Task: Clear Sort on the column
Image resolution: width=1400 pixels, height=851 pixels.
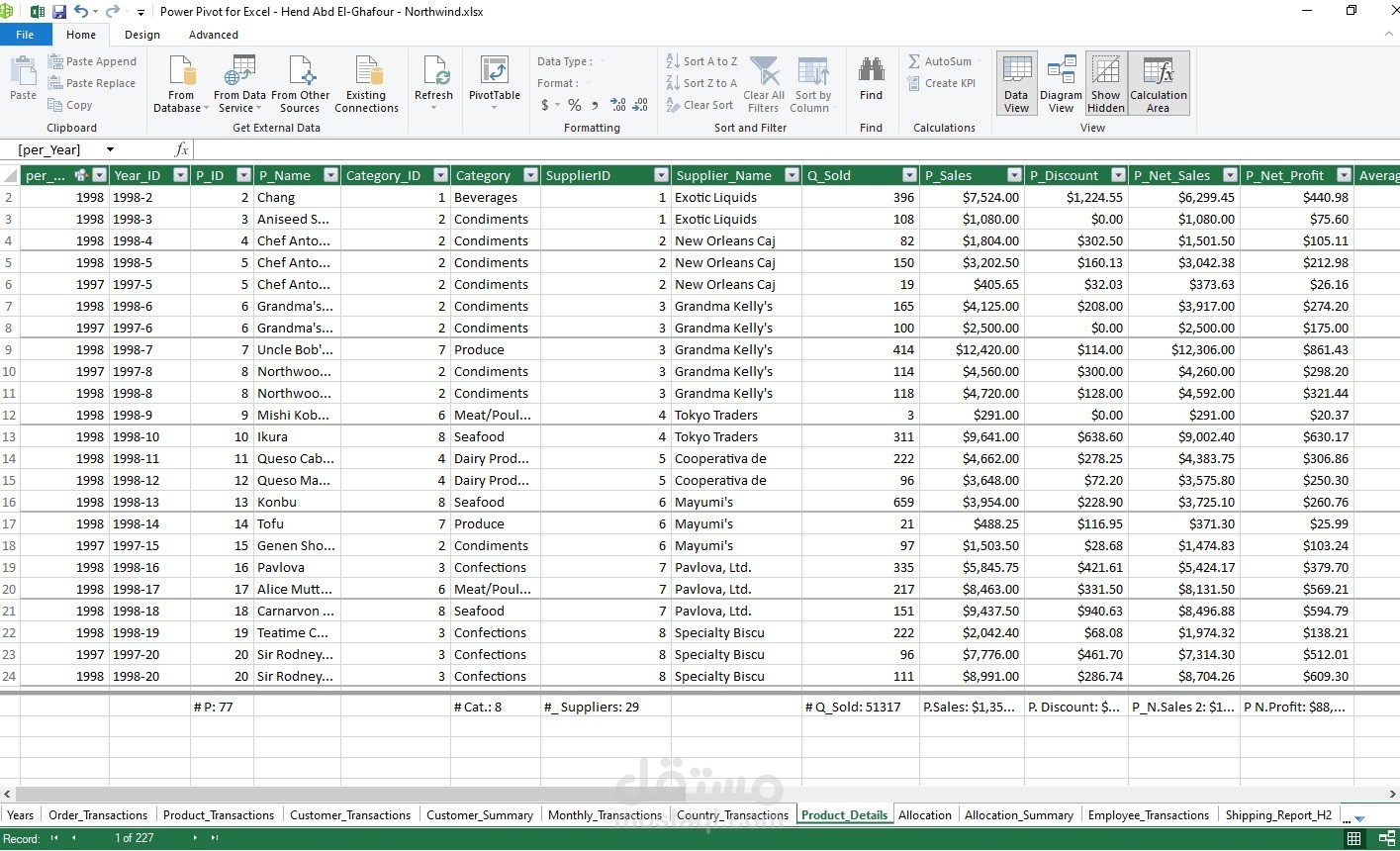Action: (700, 105)
